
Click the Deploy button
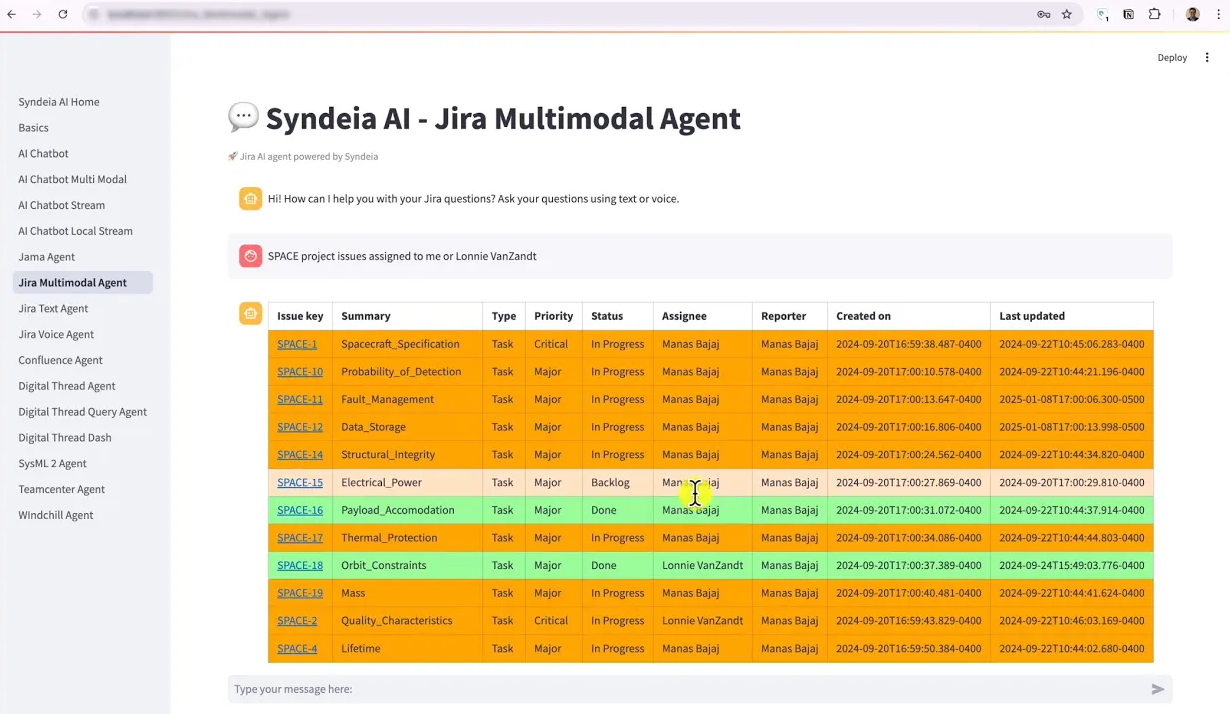[x=1172, y=58]
